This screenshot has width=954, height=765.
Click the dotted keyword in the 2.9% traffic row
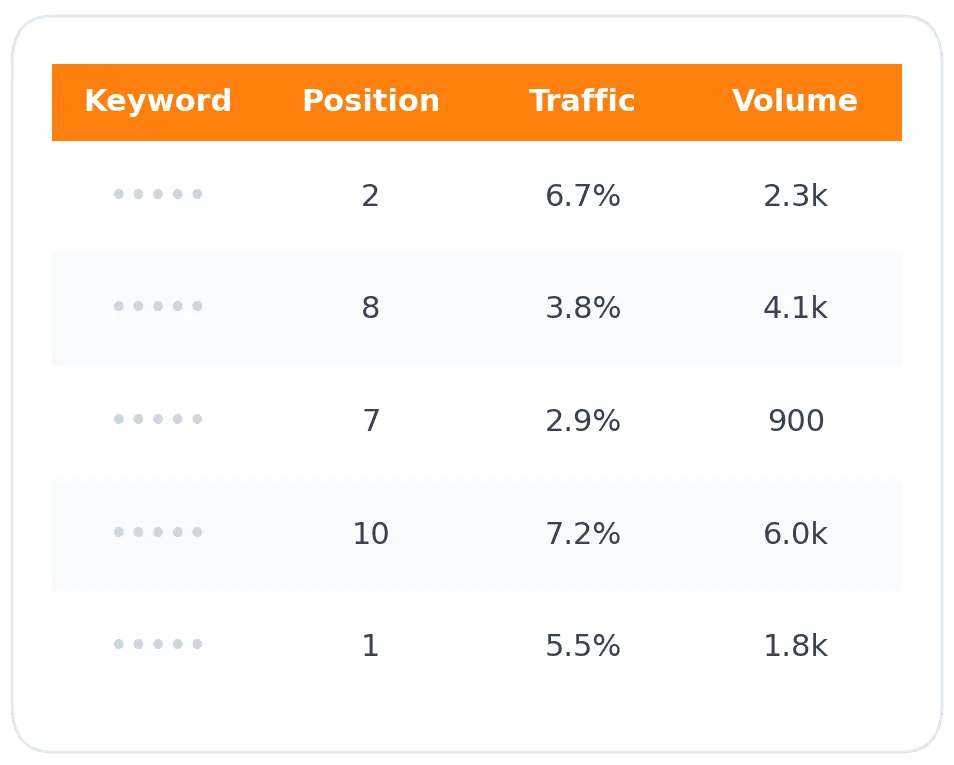158,419
